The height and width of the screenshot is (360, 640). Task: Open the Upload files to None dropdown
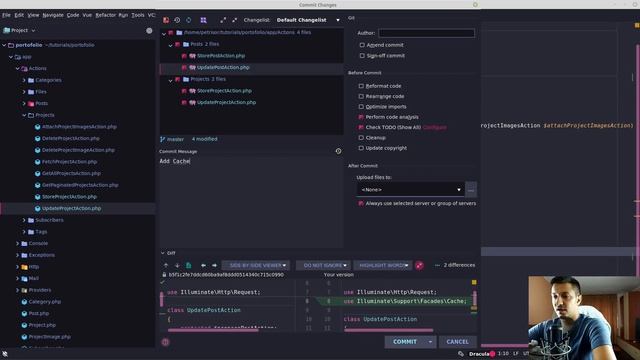(411, 189)
